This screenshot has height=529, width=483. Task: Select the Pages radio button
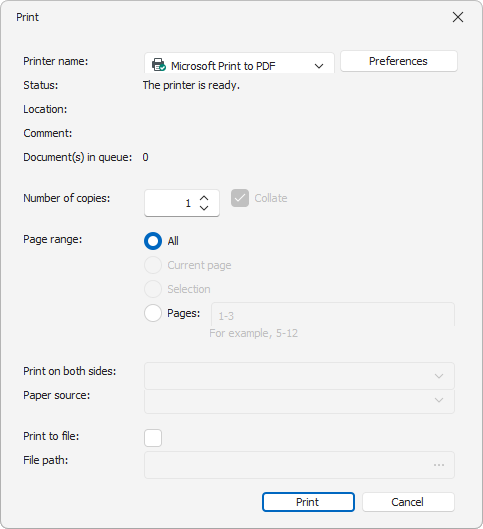click(x=153, y=313)
